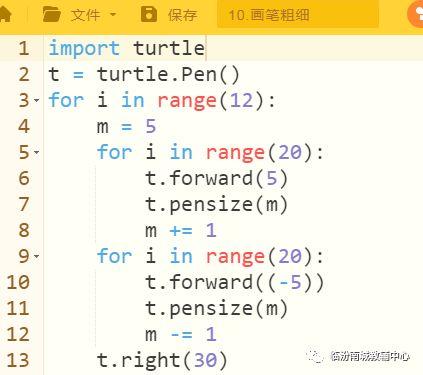
Task: Click line number 2 in gutter
Action: (x=24, y=74)
